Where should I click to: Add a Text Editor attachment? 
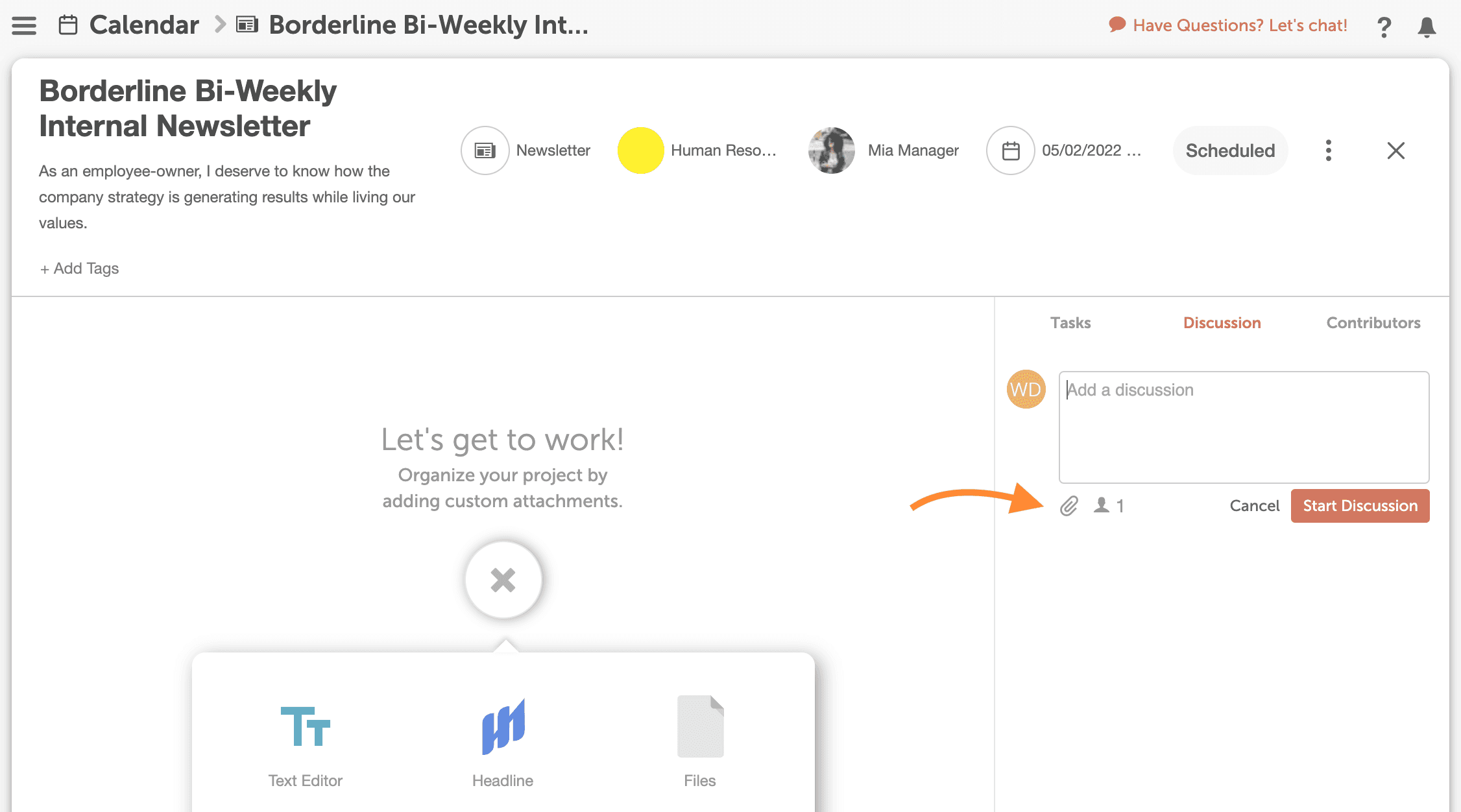click(x=306, y=746)
